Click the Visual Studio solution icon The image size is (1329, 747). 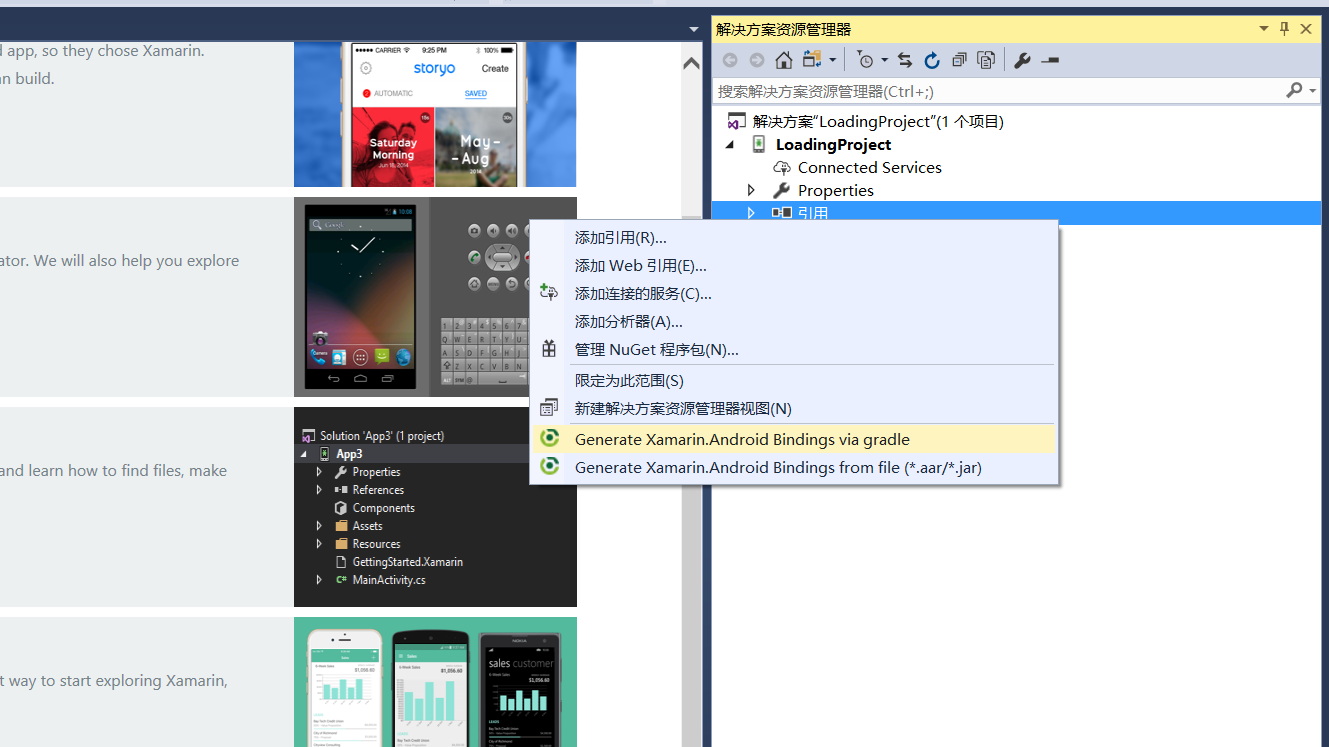coord(736,121)
